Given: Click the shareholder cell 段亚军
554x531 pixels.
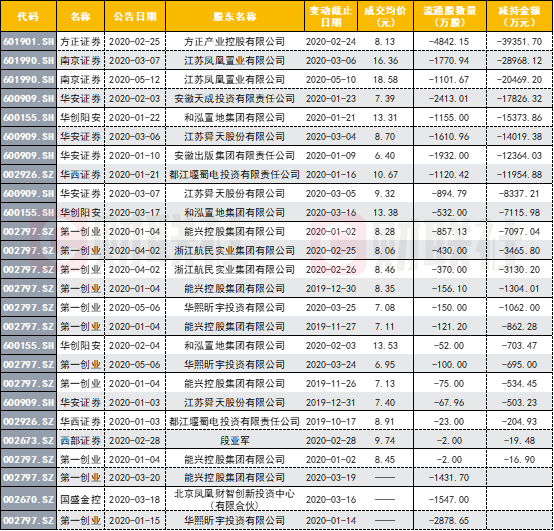Looking at the screenshot, I should [x=235, y=441].
